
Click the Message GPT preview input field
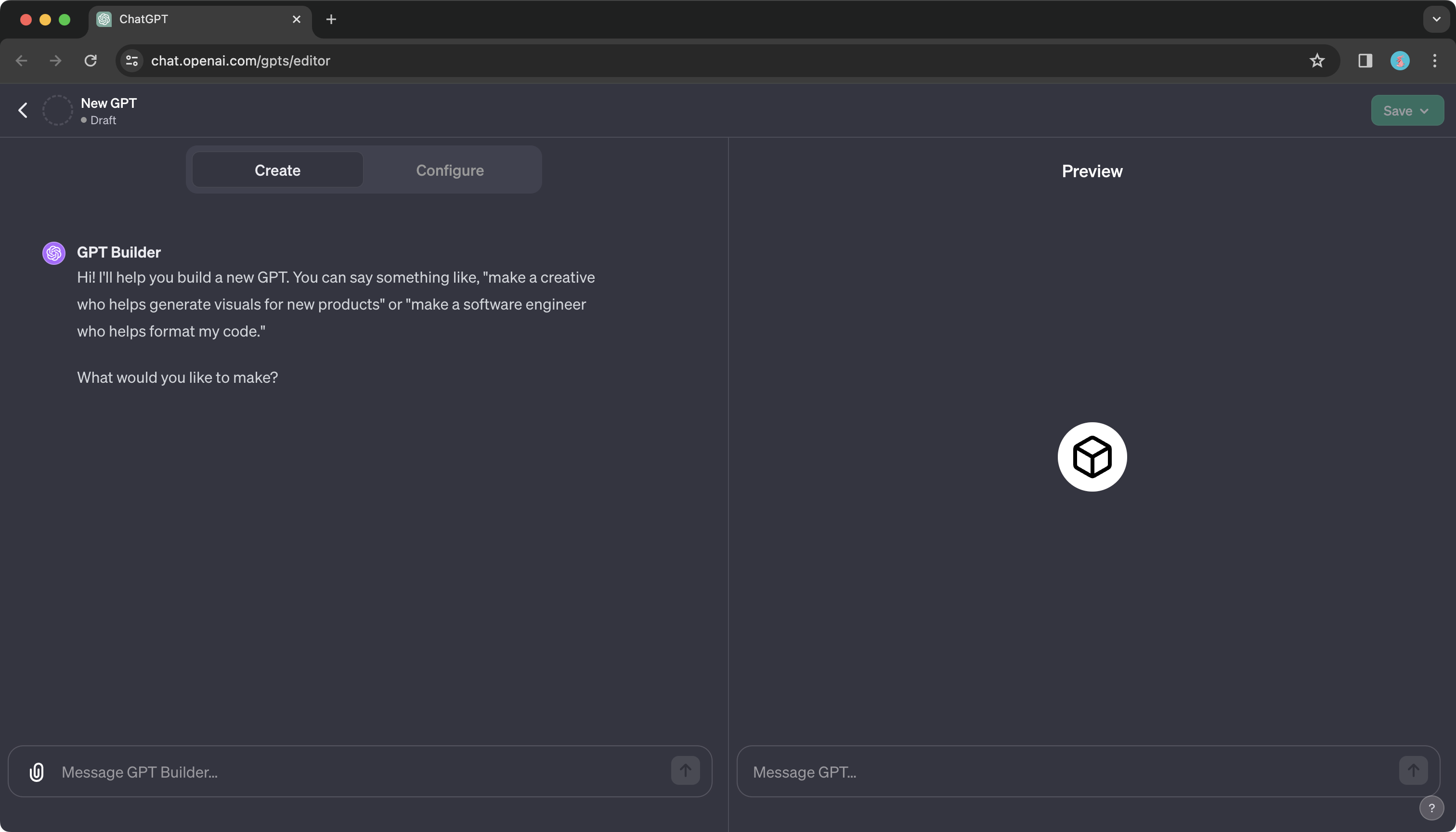click(1068, 772)
